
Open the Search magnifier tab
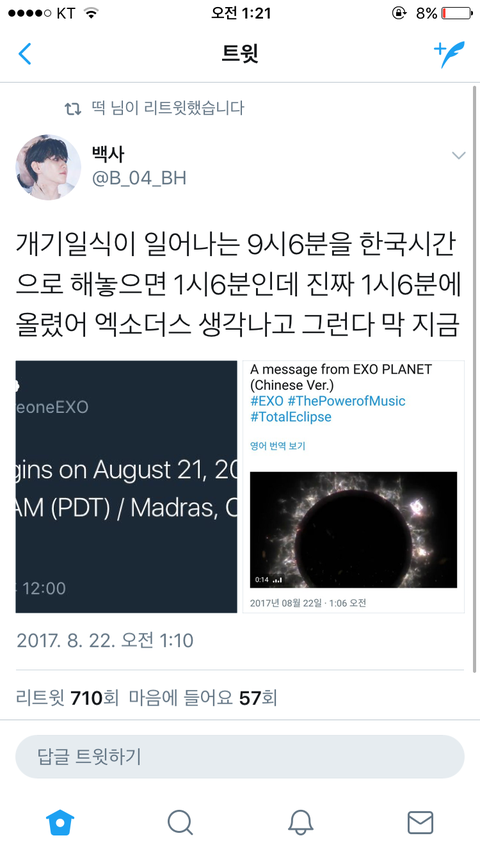(x=180, y=822)
